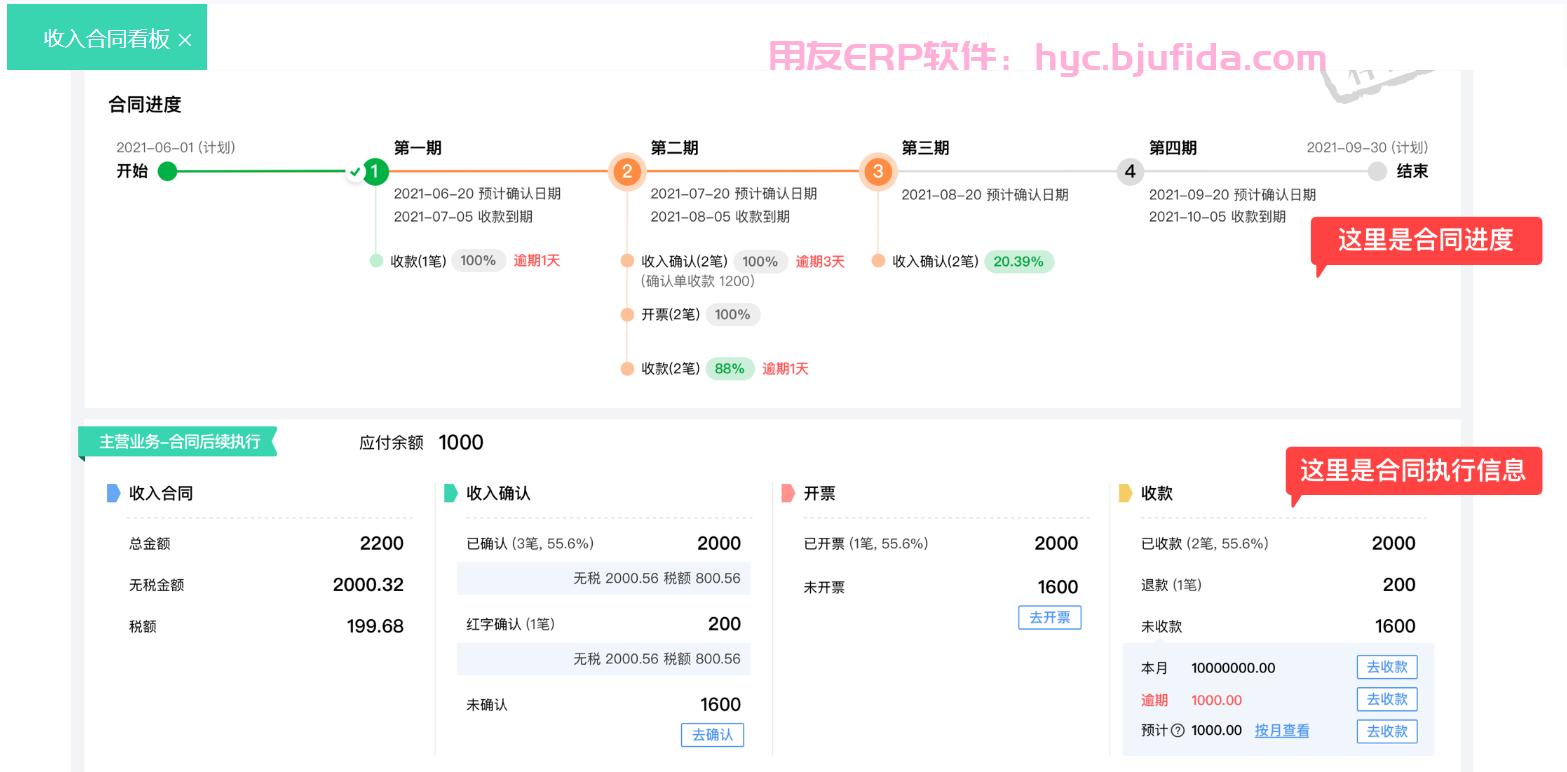1567x772 pixels.
Task: Click the 收款(2笔) dot under 第二期
Action: [627, 369]
